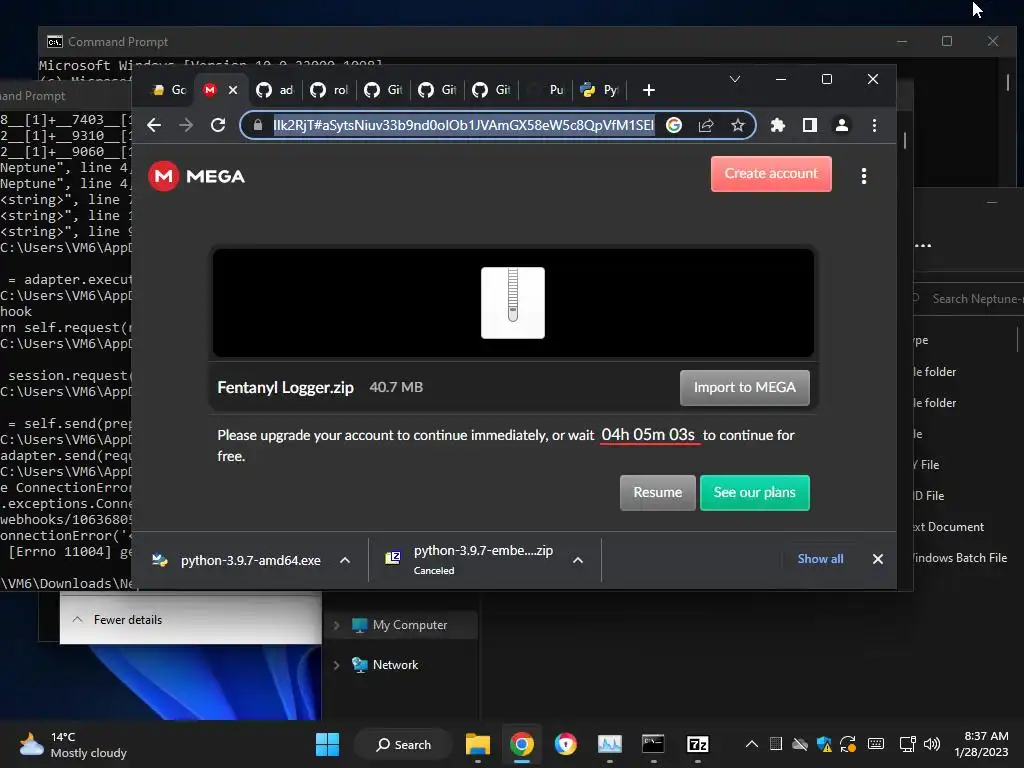
Task: Click the browser forward arrow
Action: [186, 125]
